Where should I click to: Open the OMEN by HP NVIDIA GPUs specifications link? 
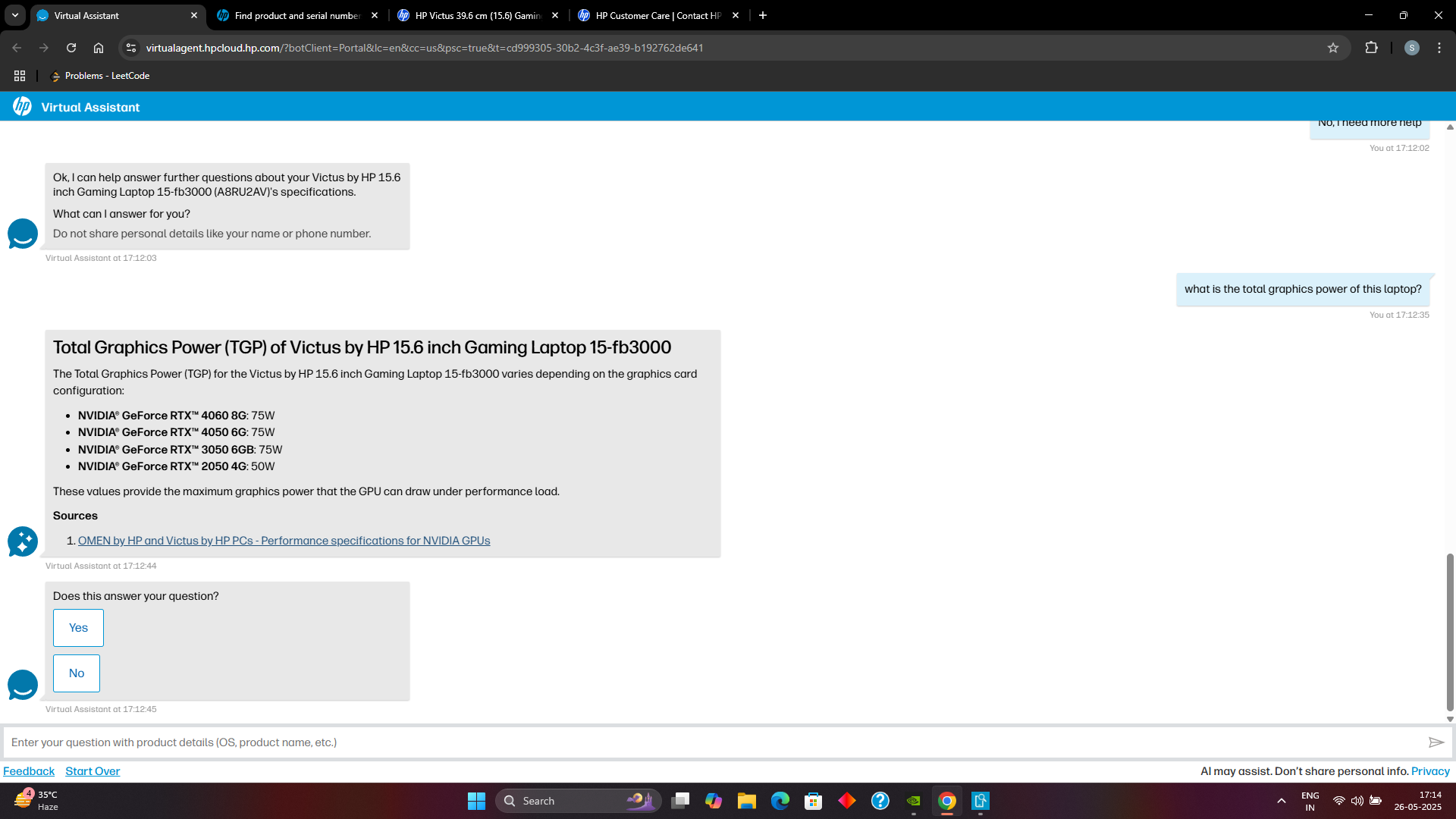pos(284,541)
